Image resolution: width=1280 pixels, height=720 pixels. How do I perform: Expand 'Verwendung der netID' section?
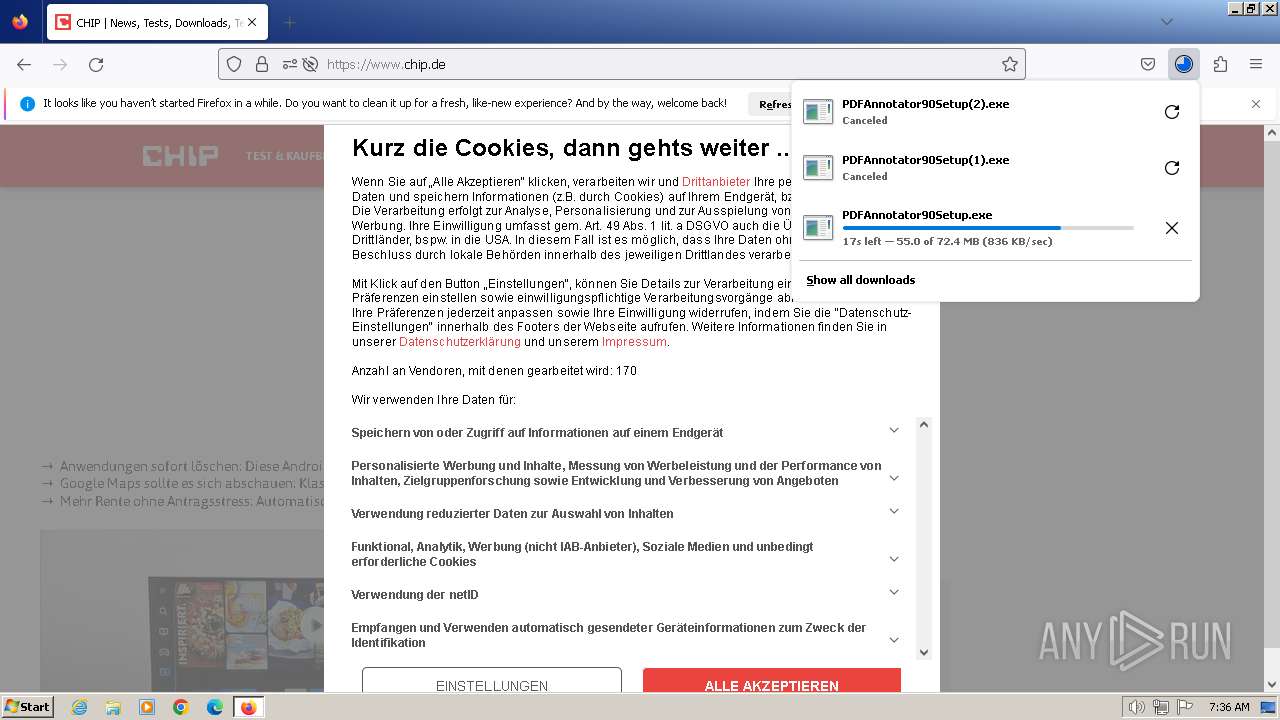(894, 592)
